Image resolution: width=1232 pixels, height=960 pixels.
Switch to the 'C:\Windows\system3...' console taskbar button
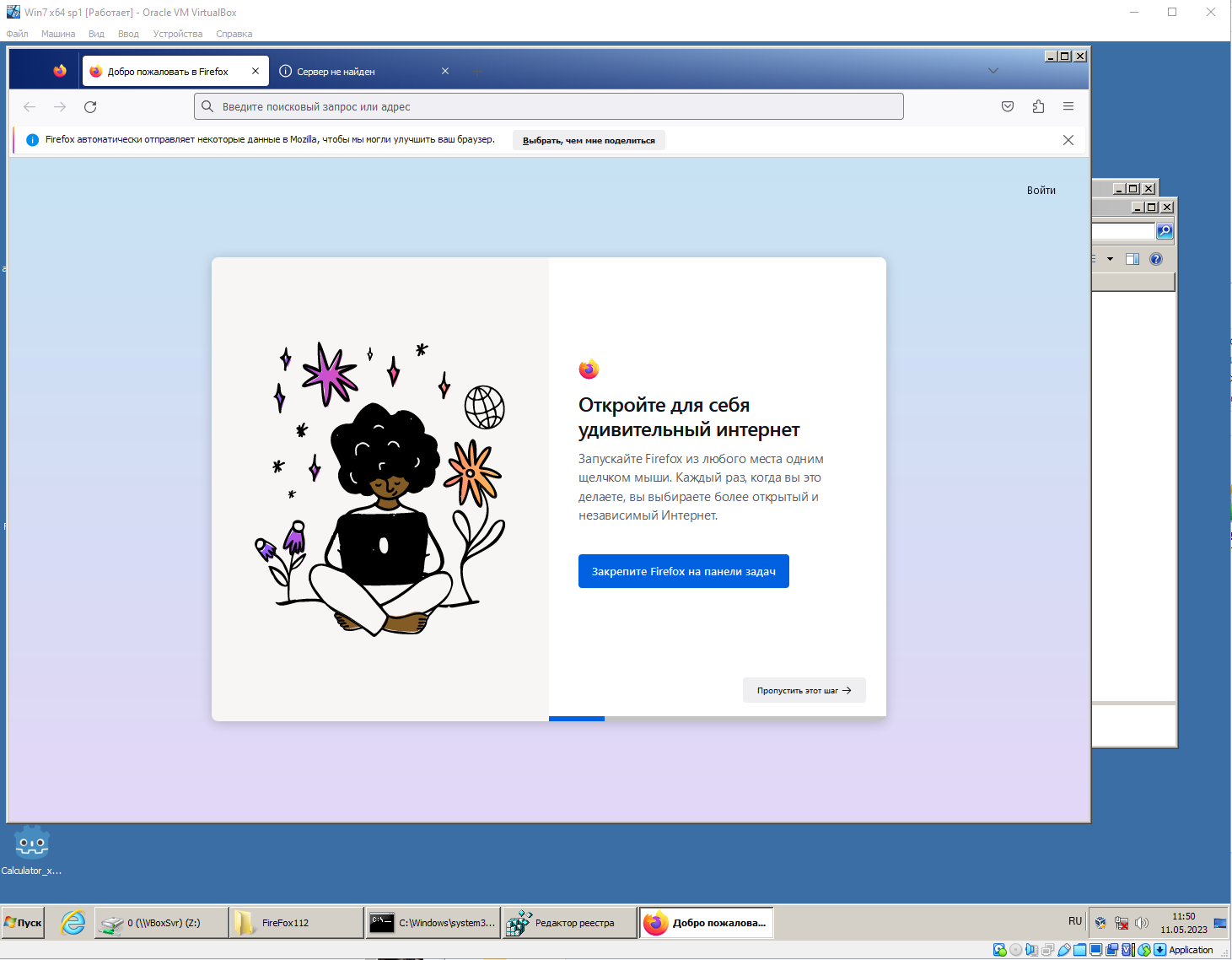tap(434, 923)
